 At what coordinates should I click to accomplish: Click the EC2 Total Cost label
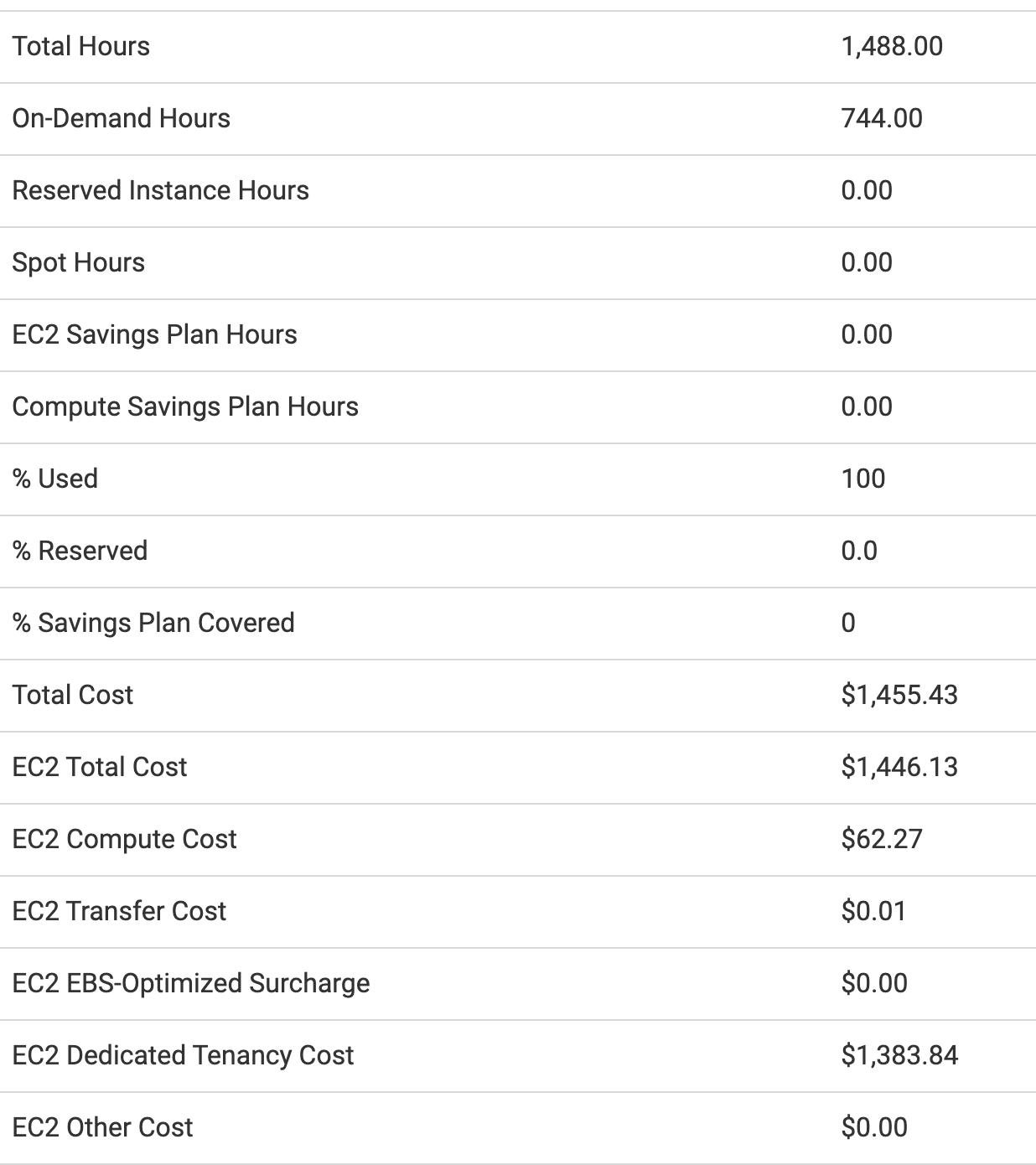(100, 767)
